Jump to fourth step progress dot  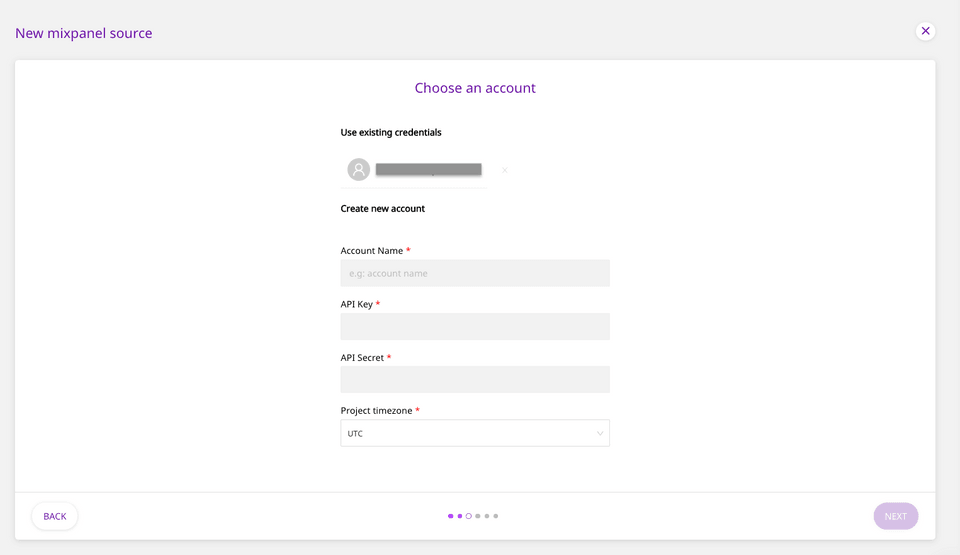point(478,516)
